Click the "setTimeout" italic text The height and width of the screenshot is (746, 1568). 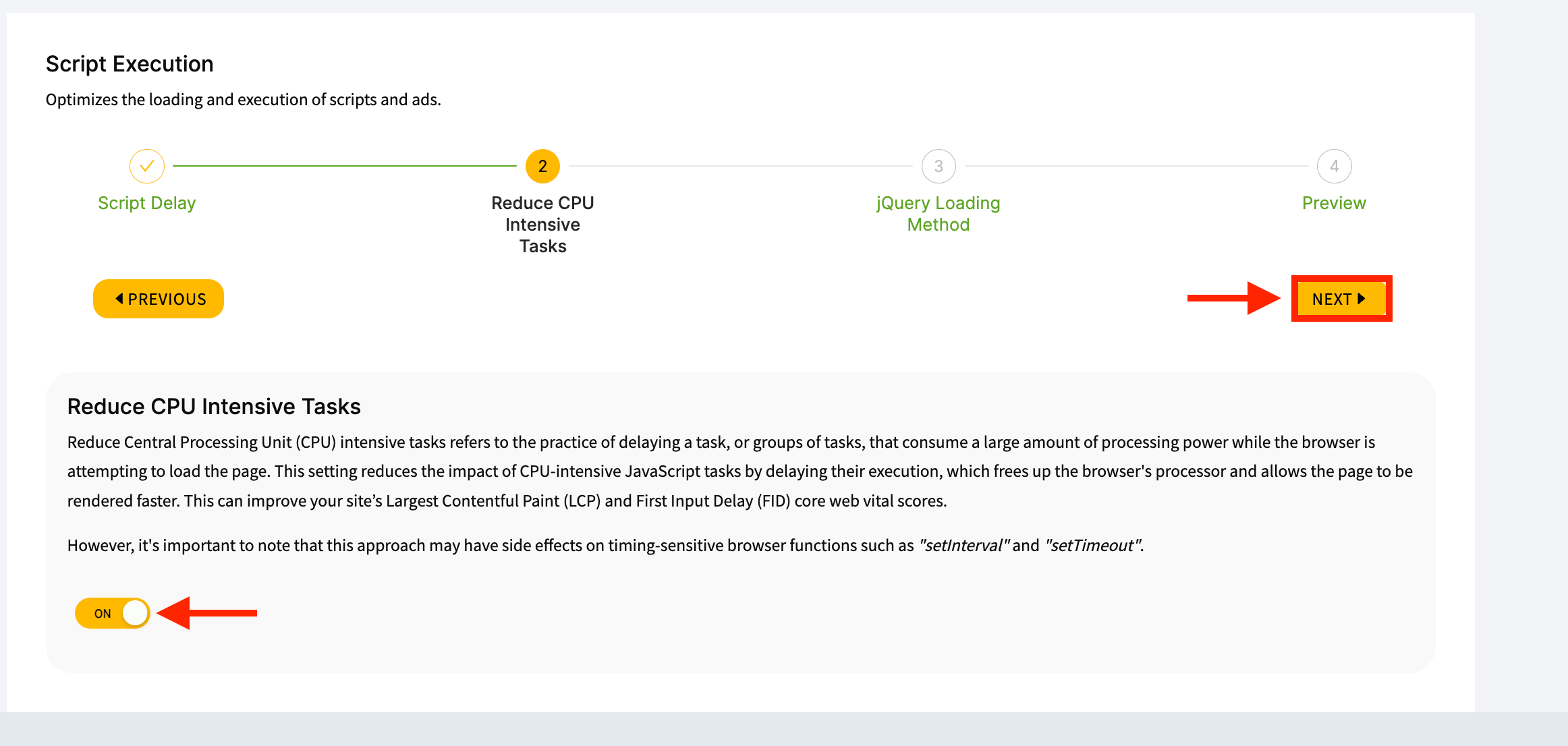(1093, 546)
